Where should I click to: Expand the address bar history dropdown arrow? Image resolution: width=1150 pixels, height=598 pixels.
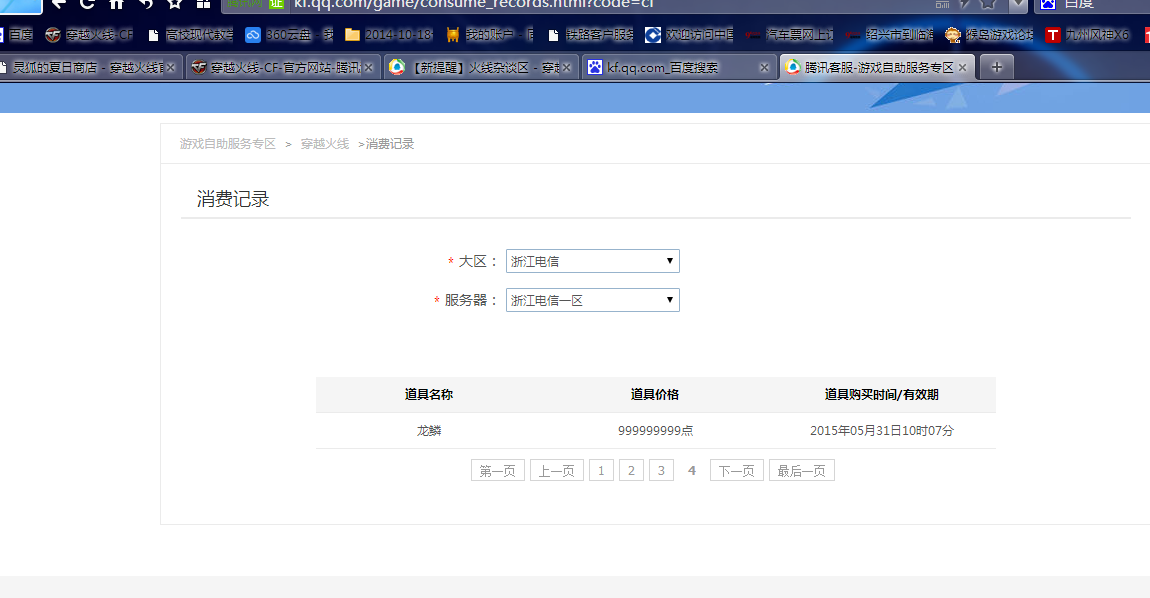point(1018,4)
